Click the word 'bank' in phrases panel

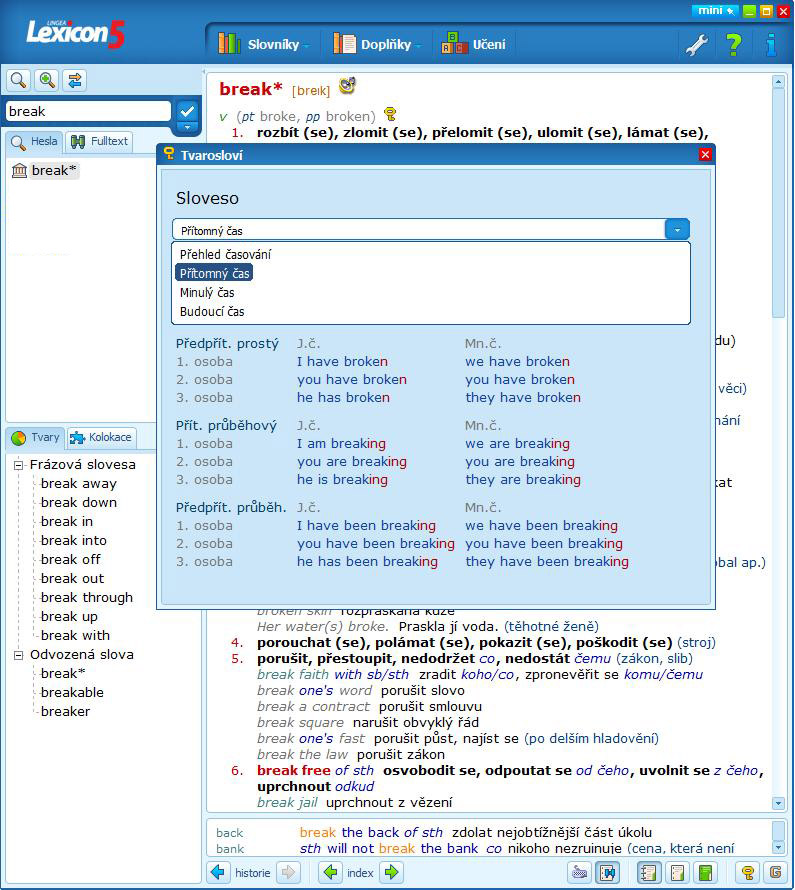230,849
